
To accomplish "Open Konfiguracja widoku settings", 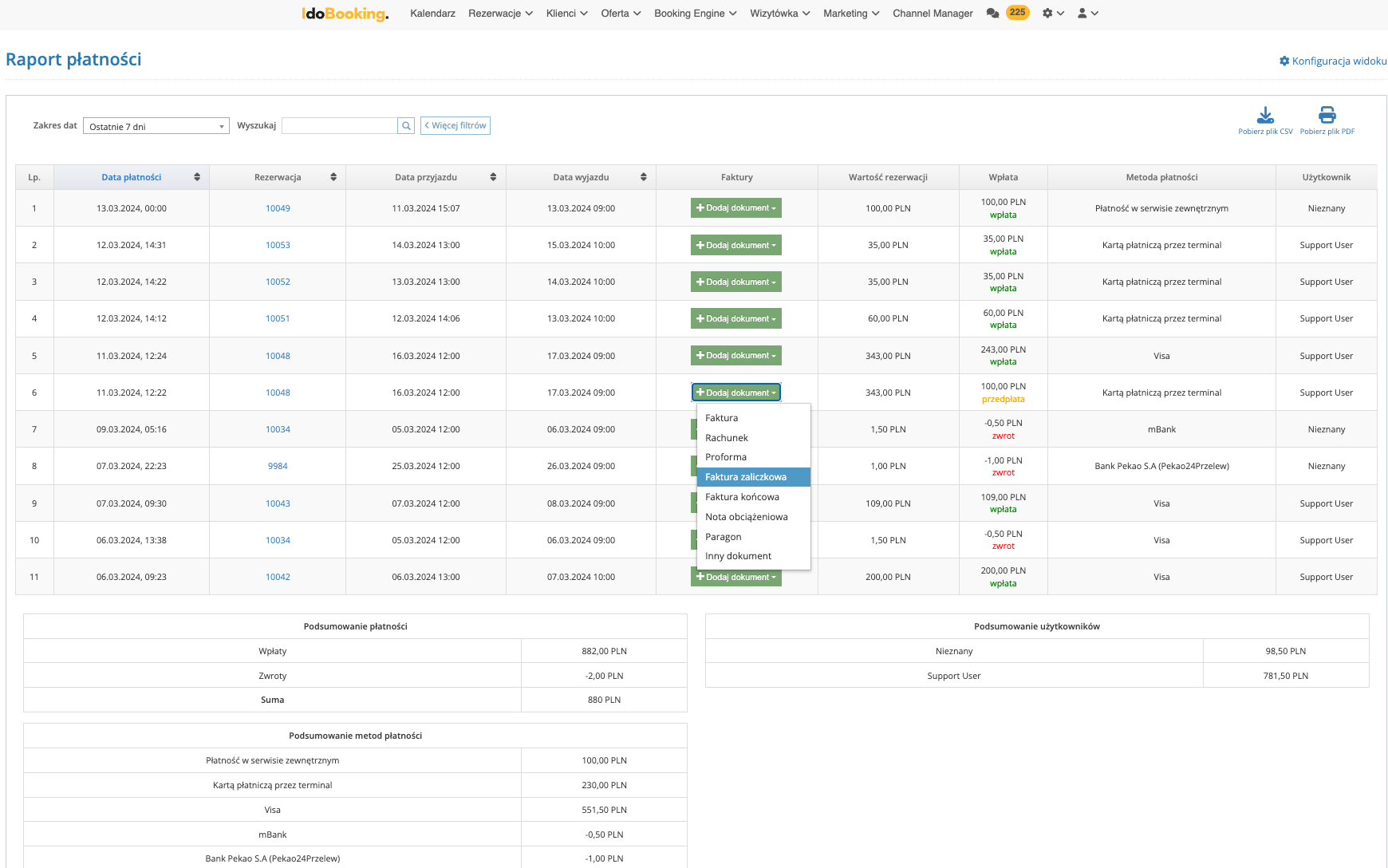I will [1333, 61].
